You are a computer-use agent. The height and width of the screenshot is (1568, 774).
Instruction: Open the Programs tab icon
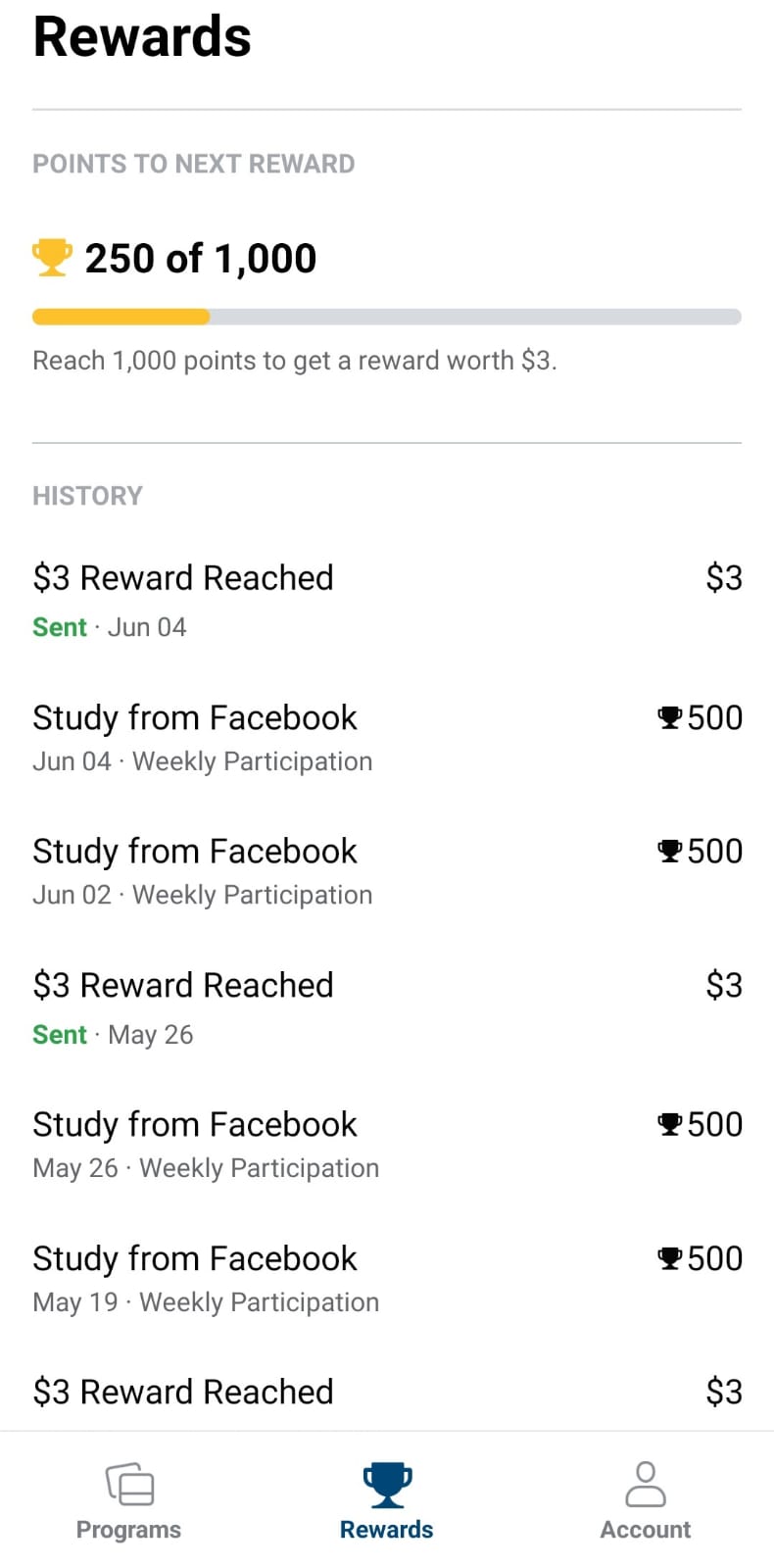[129, 1485]
